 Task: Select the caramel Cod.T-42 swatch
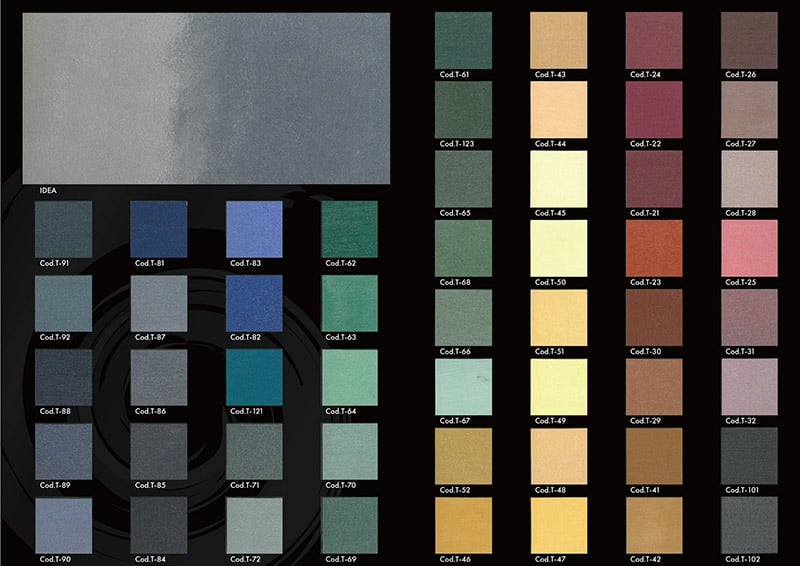(654, 526)
